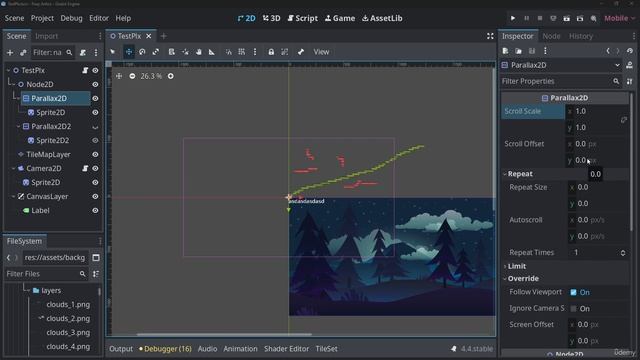Stop the running project

click(x=540, y=18)
